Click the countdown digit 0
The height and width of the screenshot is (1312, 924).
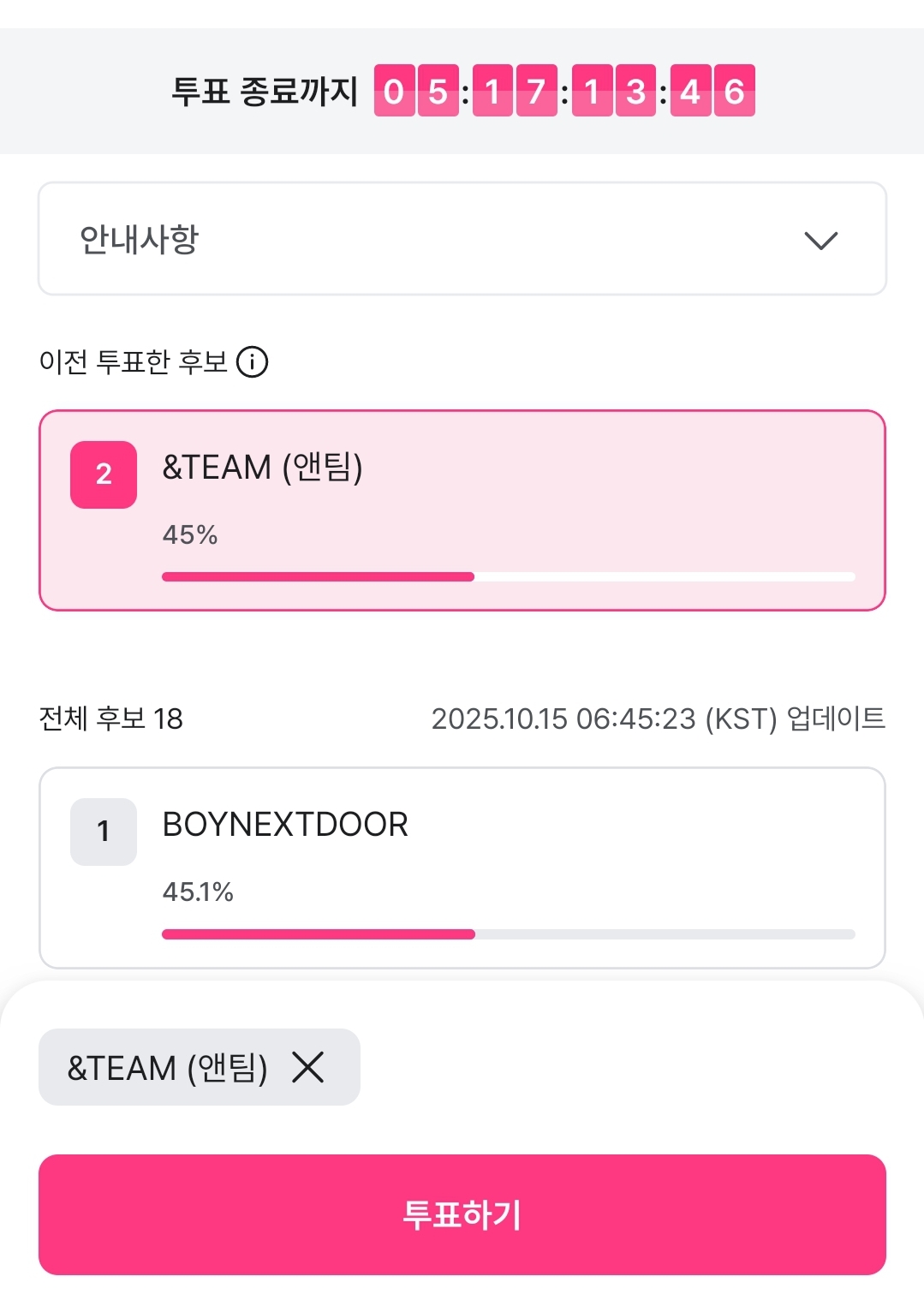[394, 91]
